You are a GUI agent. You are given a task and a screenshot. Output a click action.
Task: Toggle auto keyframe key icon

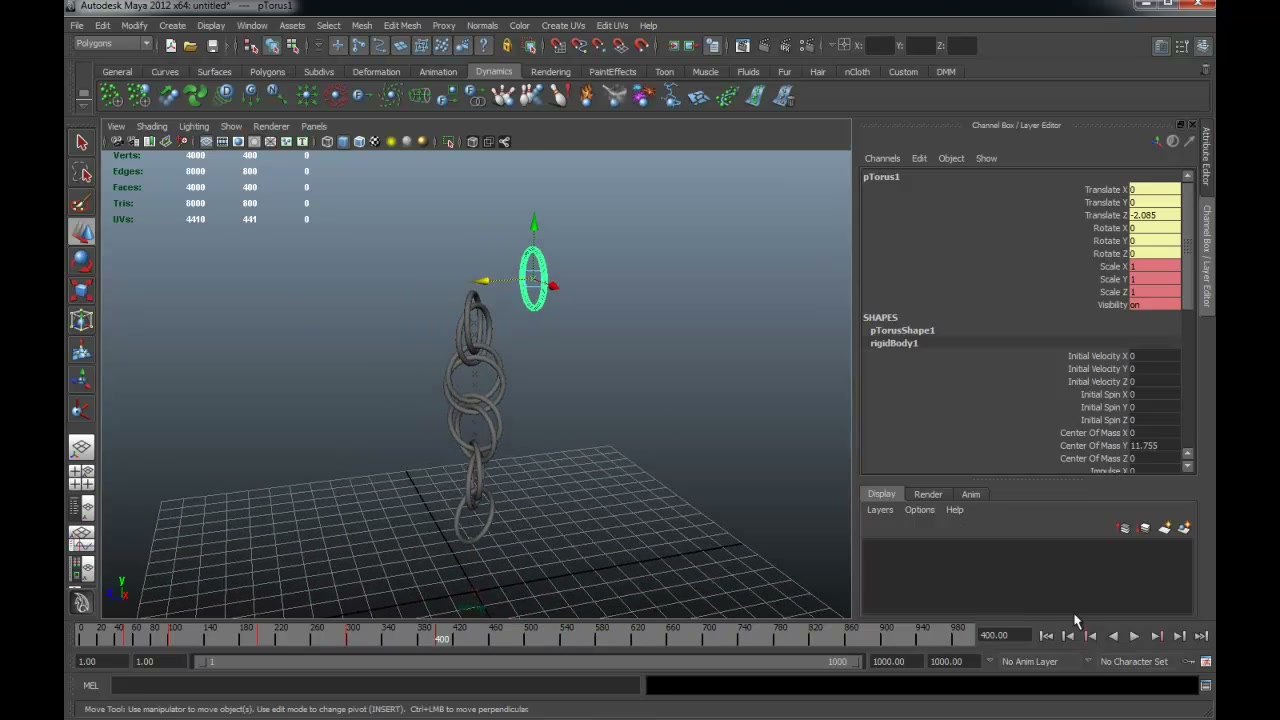[x=1189, y=661]
